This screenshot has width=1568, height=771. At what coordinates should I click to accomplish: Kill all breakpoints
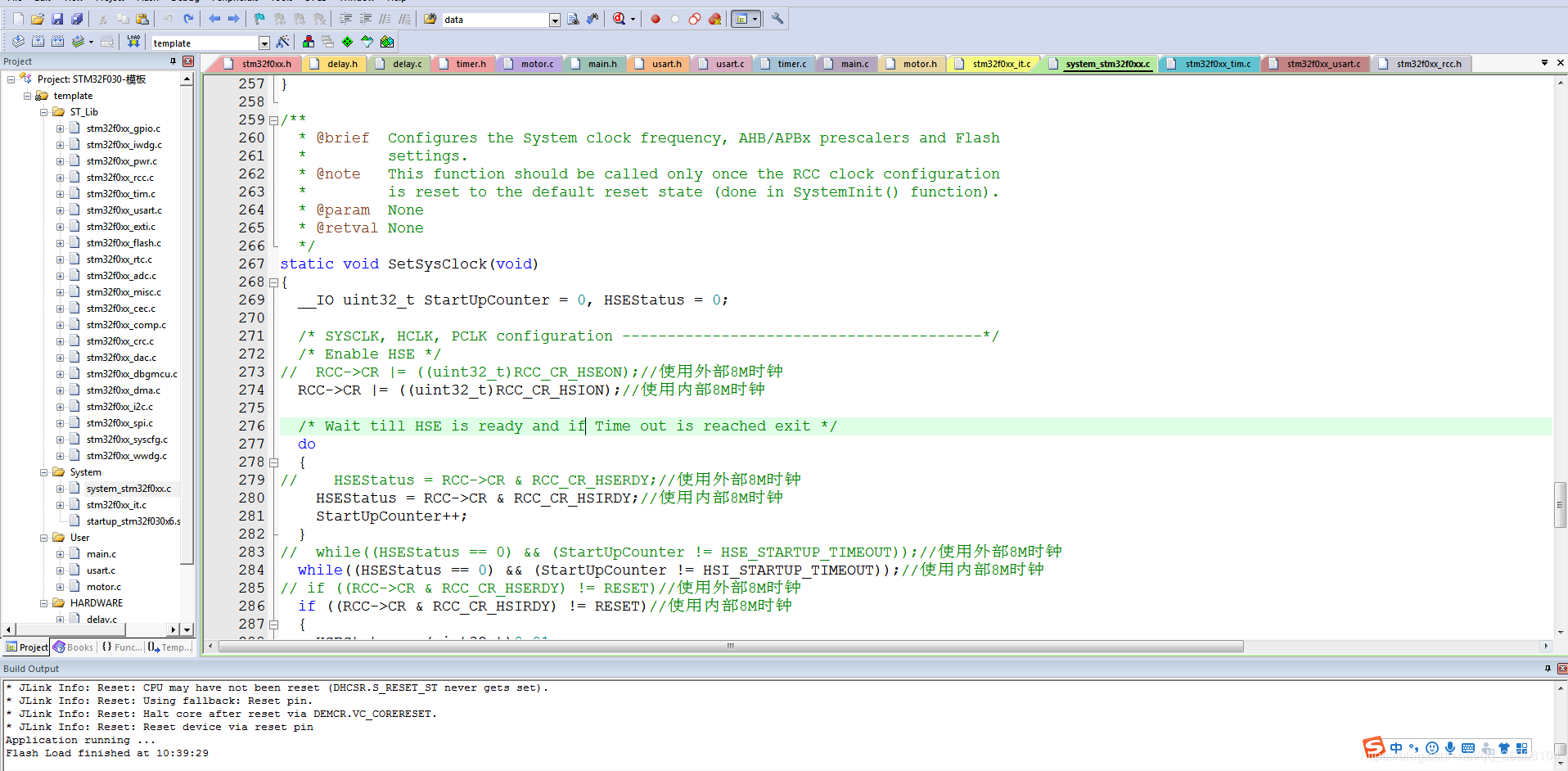click(x=714, y=19)
